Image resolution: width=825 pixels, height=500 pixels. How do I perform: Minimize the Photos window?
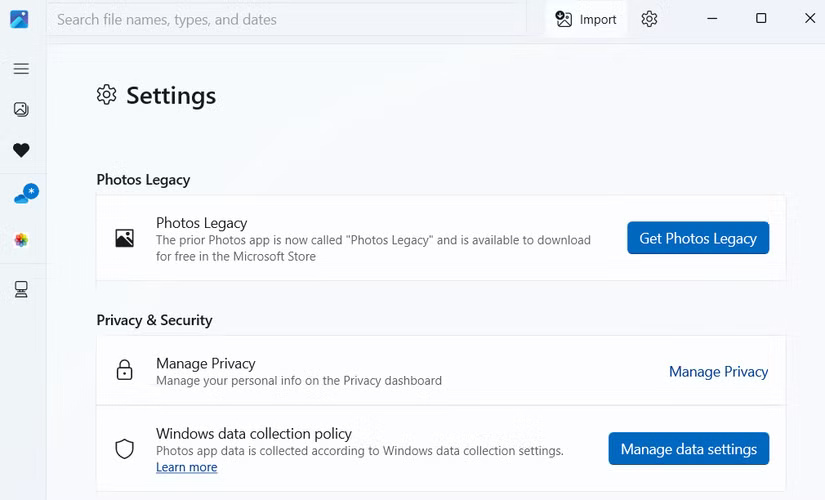712,19
